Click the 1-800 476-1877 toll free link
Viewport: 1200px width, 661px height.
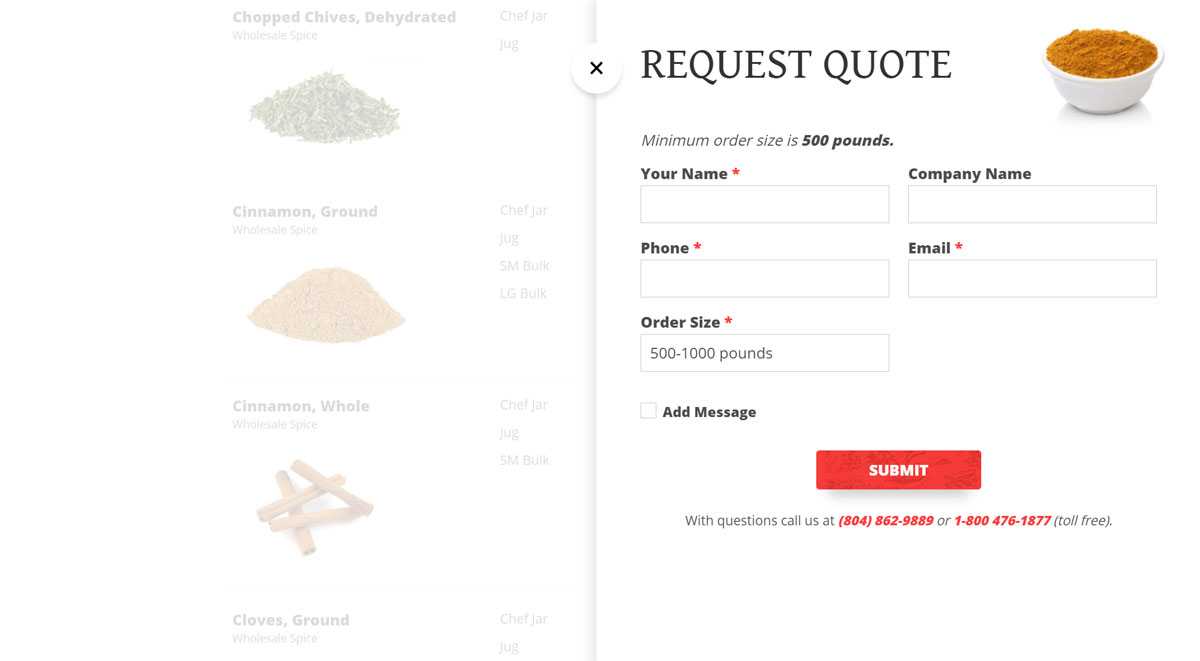coord(1002,520)
